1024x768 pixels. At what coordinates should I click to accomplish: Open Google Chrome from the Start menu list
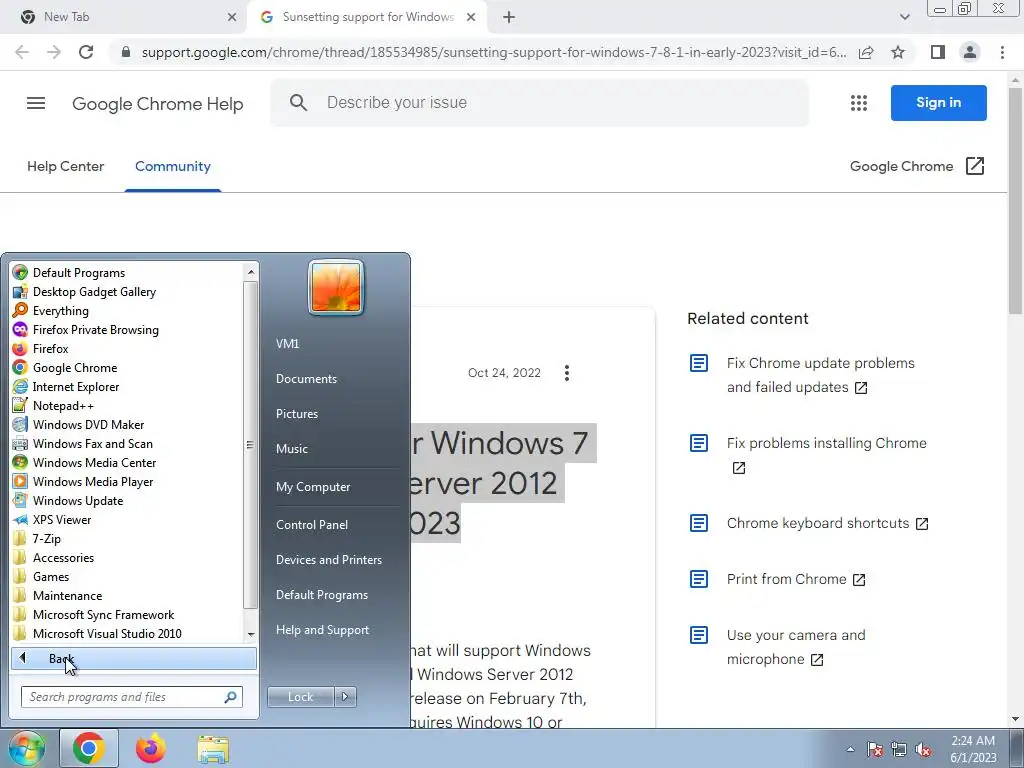[x=74, y=368]
